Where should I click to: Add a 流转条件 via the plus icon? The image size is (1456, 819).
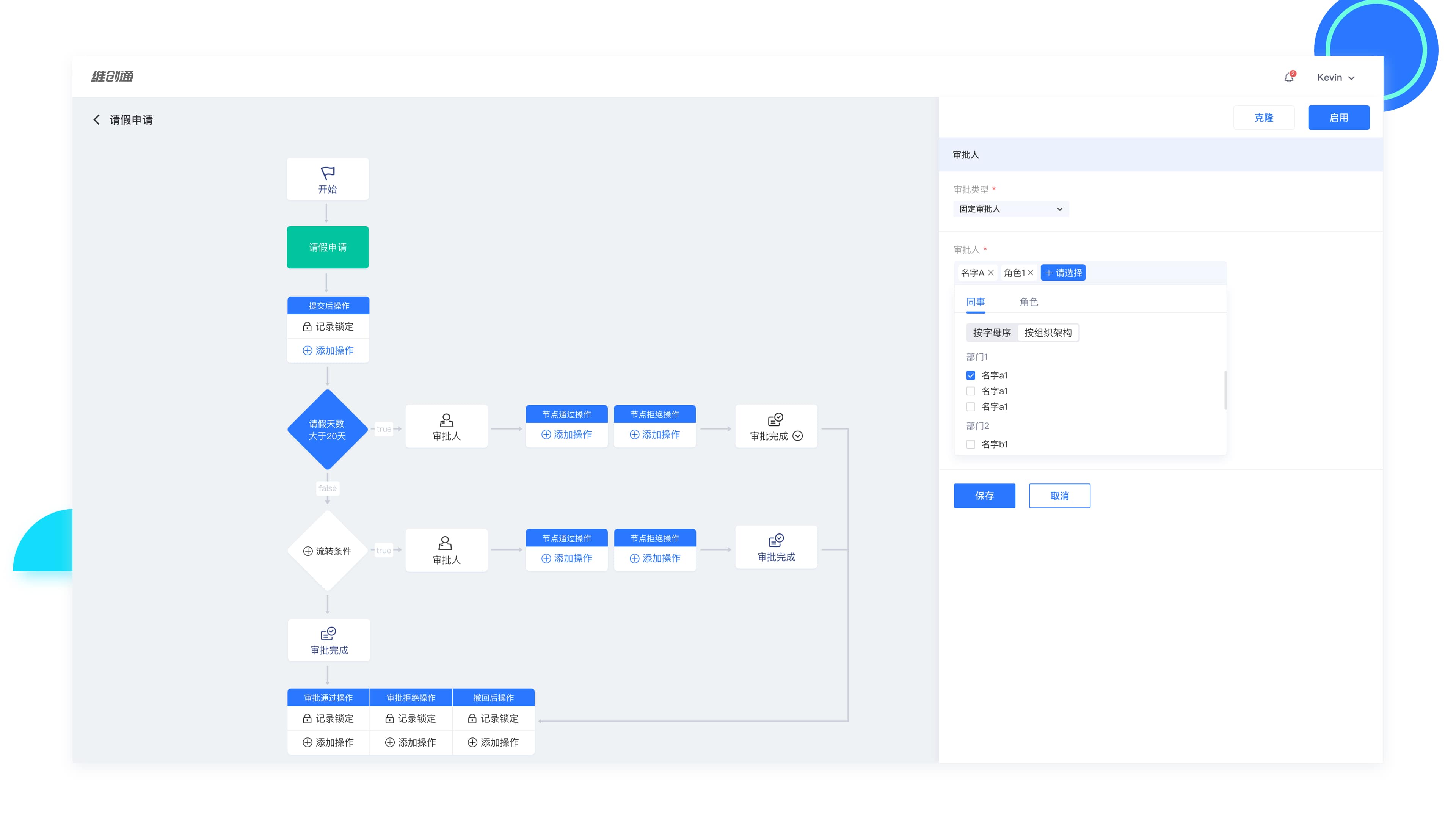(308, 551)
